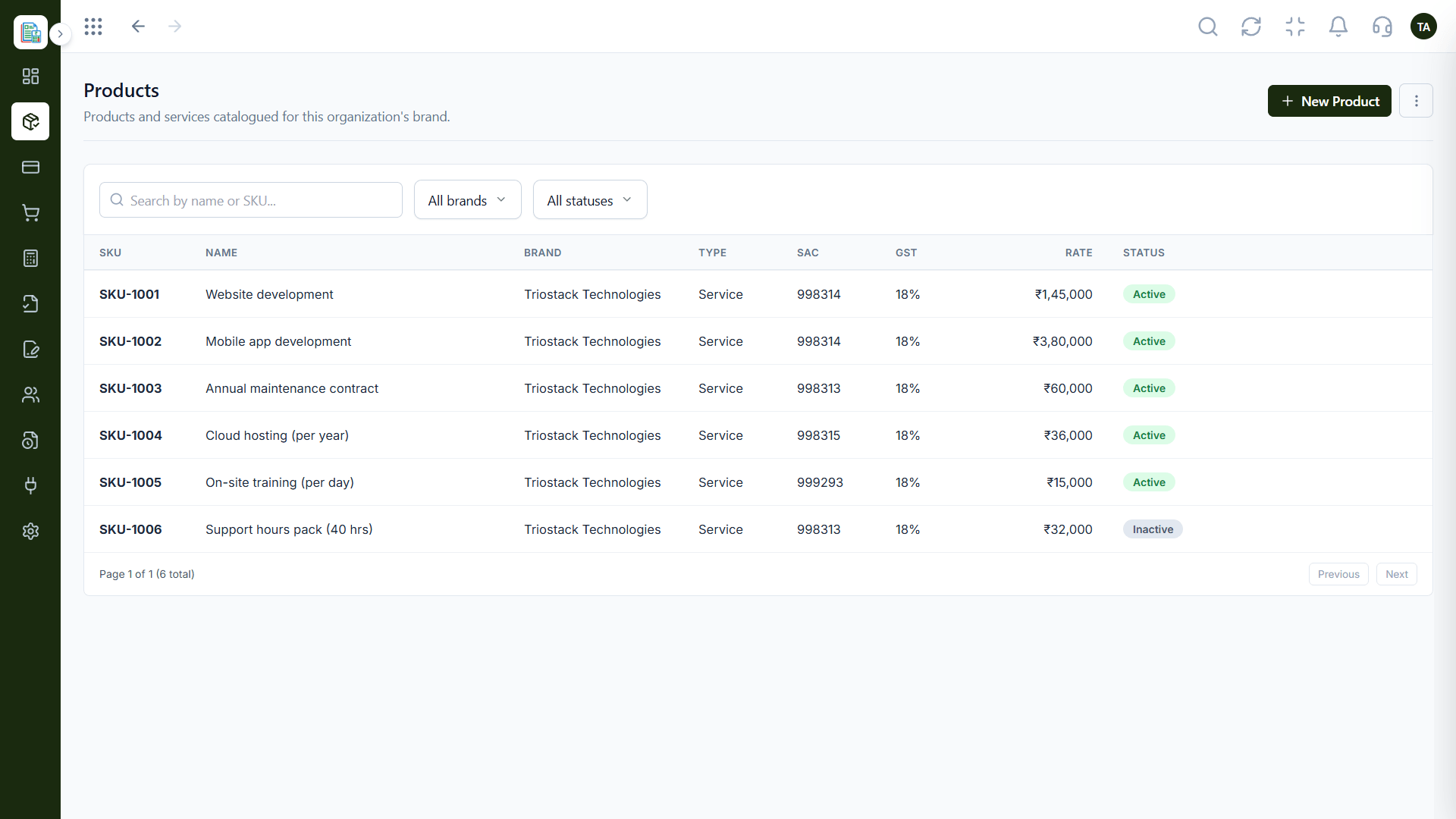Open the files copy icon in sidebar

(30, 440)
